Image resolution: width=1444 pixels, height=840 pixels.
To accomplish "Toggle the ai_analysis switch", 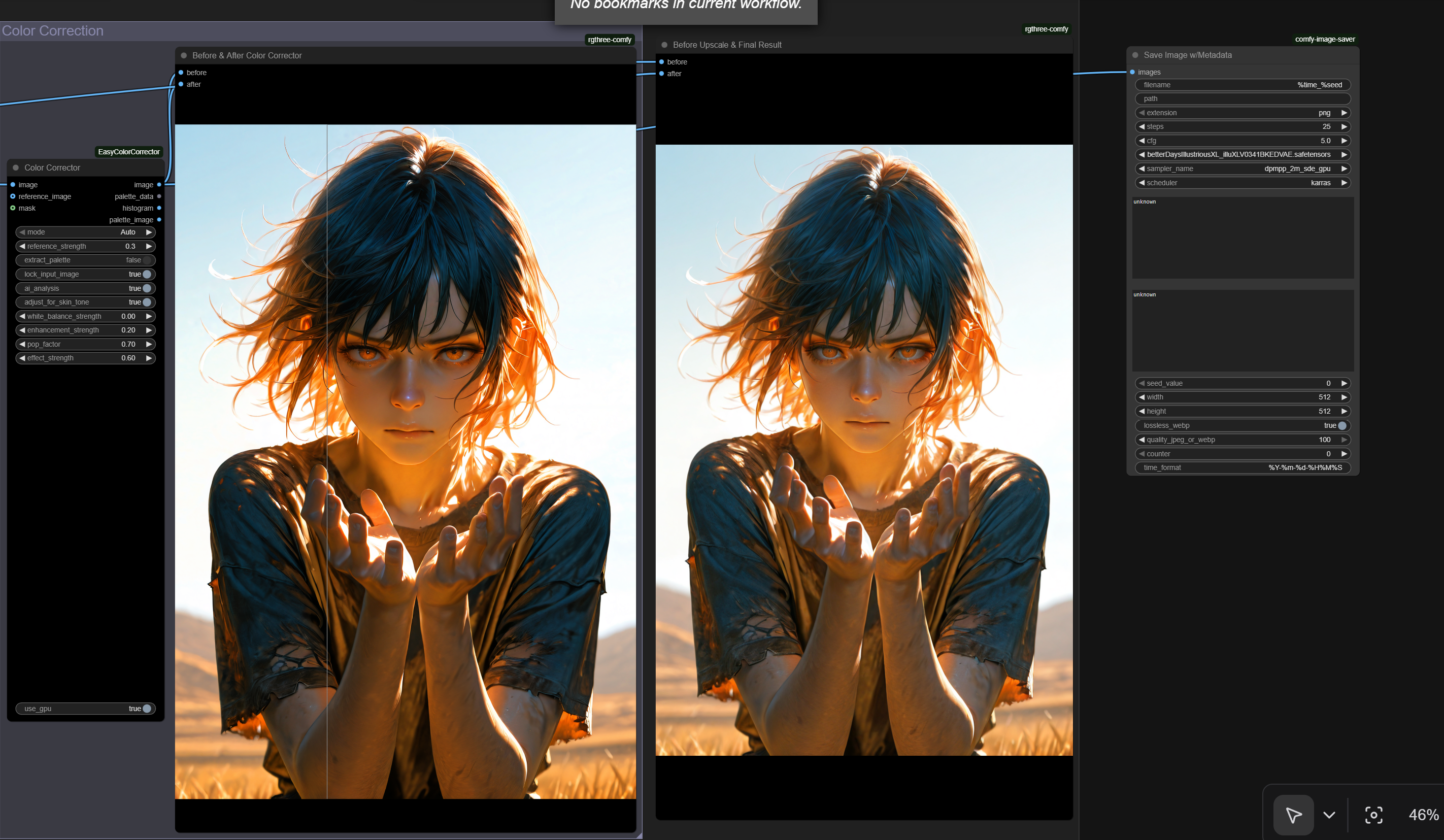I will coord(147,288).
